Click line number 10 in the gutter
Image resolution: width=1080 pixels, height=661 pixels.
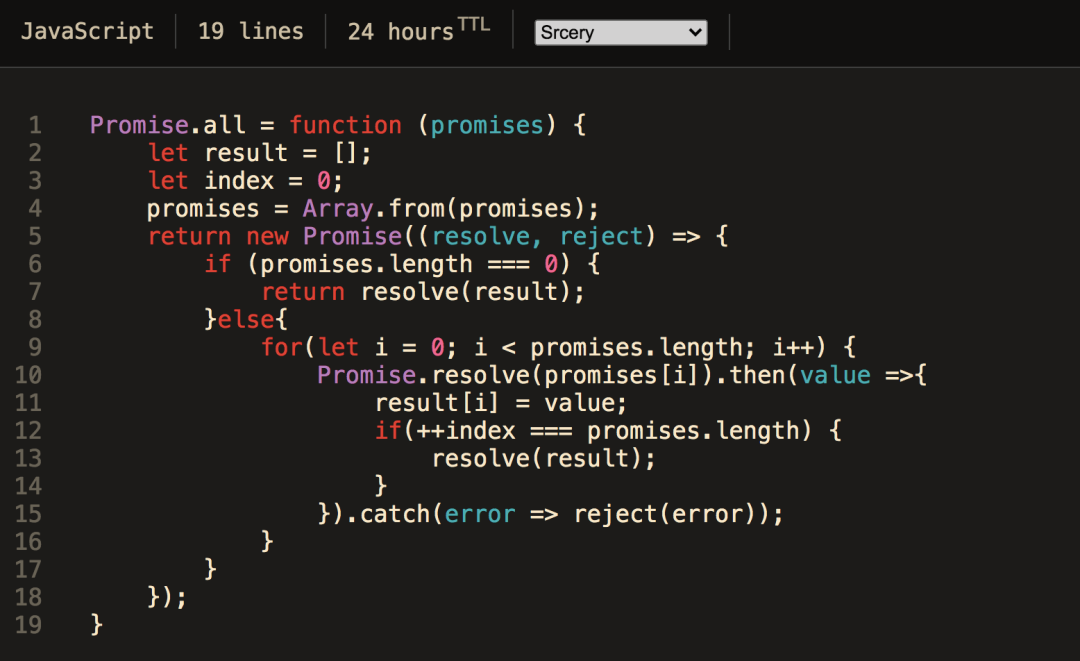coord(28,375)
